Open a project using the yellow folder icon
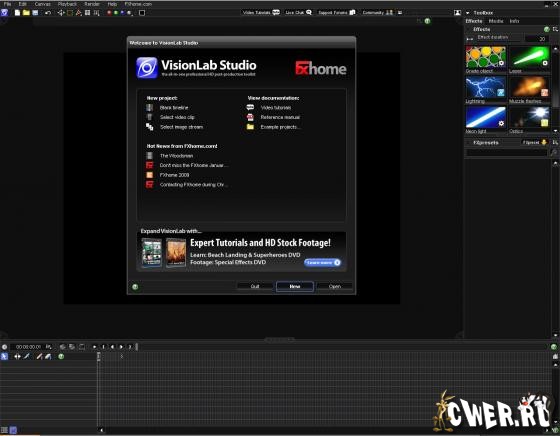Viewport: 560px width, 436px height. pos(26,13)
